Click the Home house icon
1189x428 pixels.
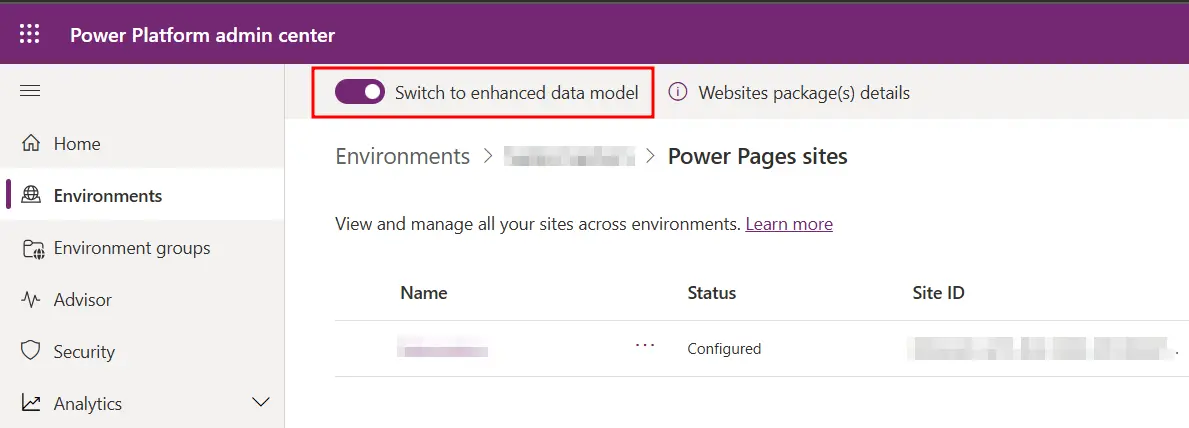click(x=30, y=143)
